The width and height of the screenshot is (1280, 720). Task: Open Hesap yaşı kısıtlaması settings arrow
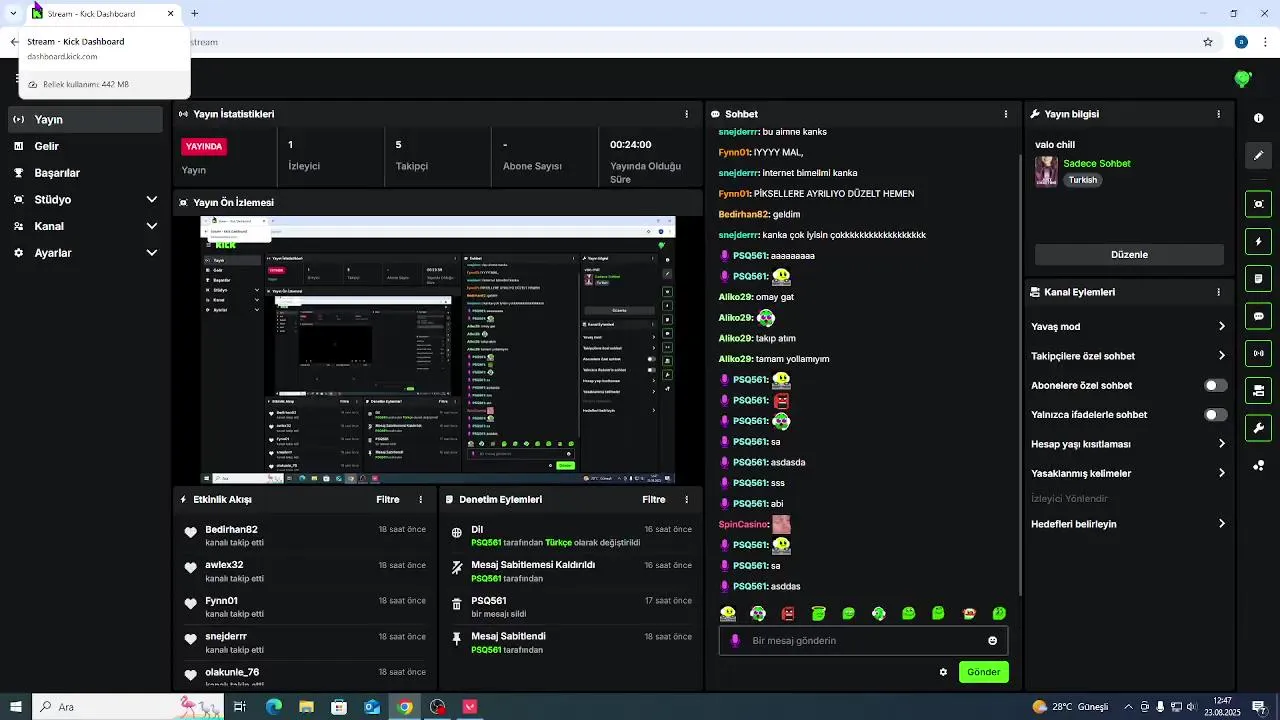point(1221,443)
